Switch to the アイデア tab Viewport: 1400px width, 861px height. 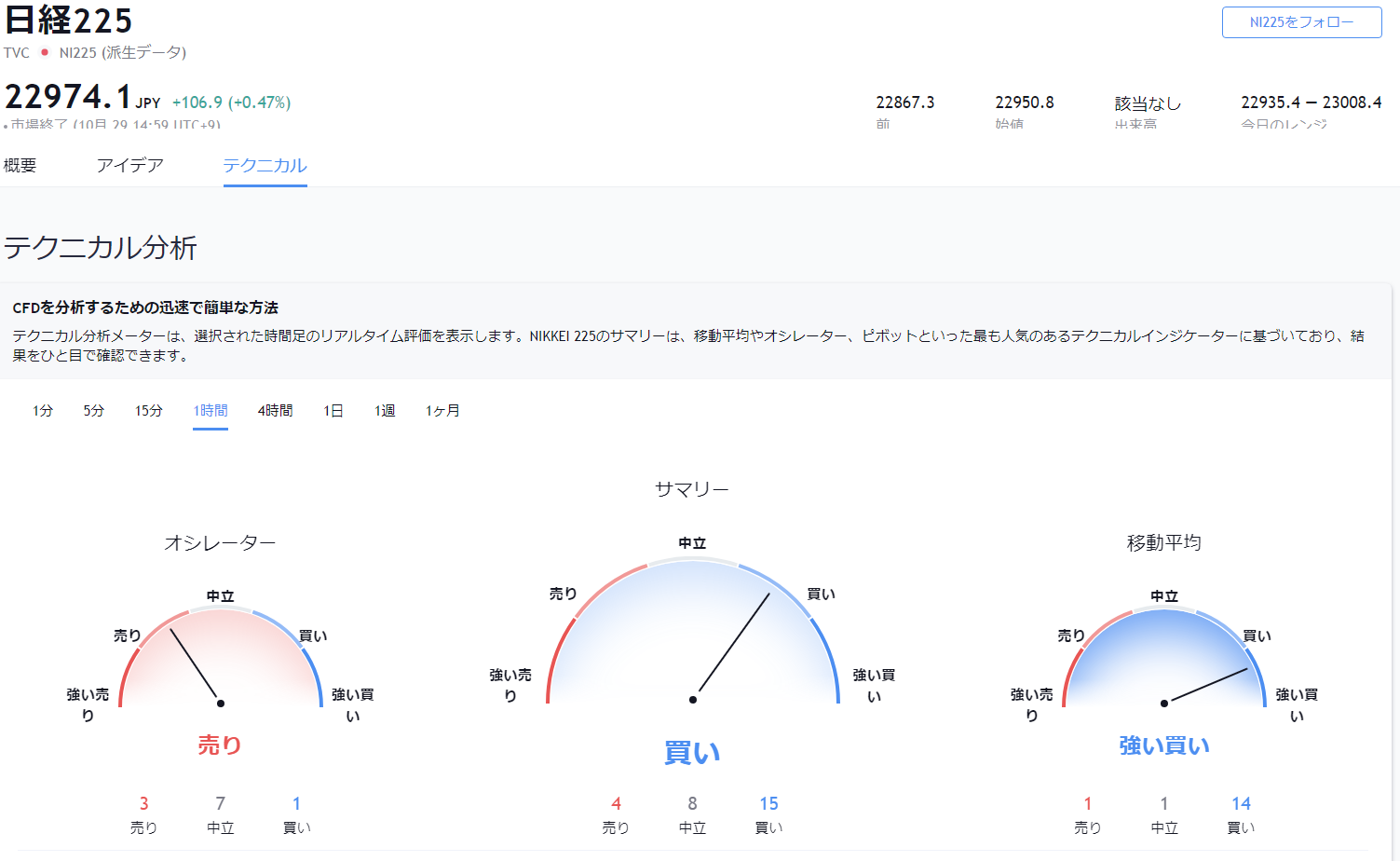coord(129,165)
